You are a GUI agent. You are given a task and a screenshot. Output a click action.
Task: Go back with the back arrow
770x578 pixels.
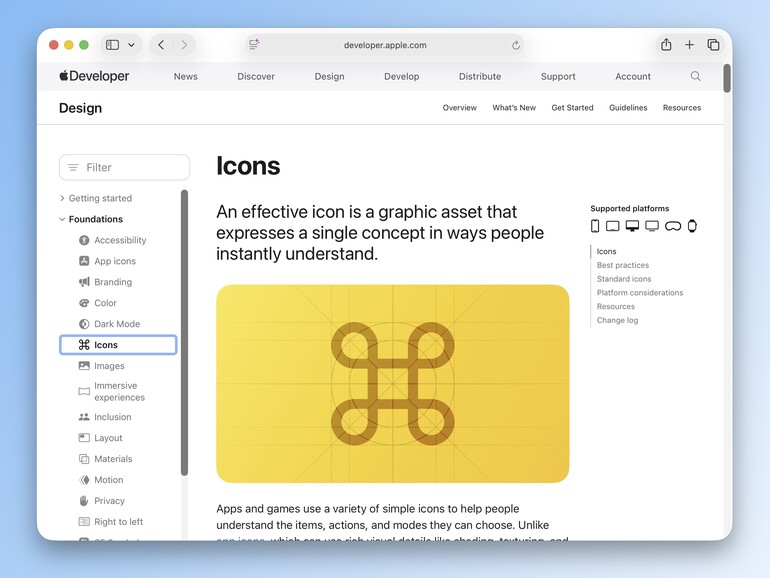[161, 45]
